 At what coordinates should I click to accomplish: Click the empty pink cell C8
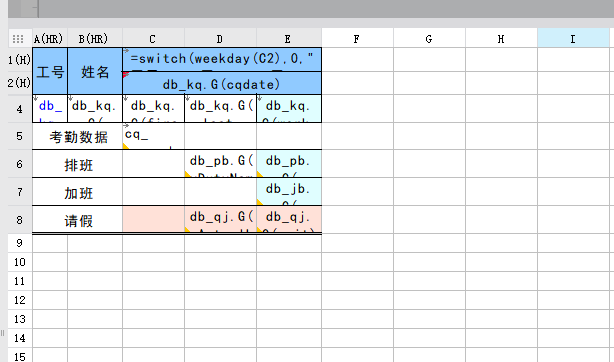[x=153, y=219]
